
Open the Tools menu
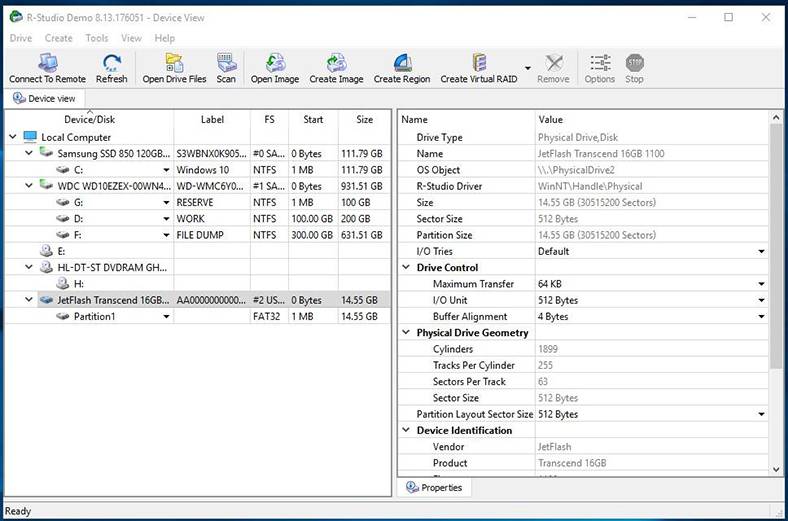click(96, 38)
